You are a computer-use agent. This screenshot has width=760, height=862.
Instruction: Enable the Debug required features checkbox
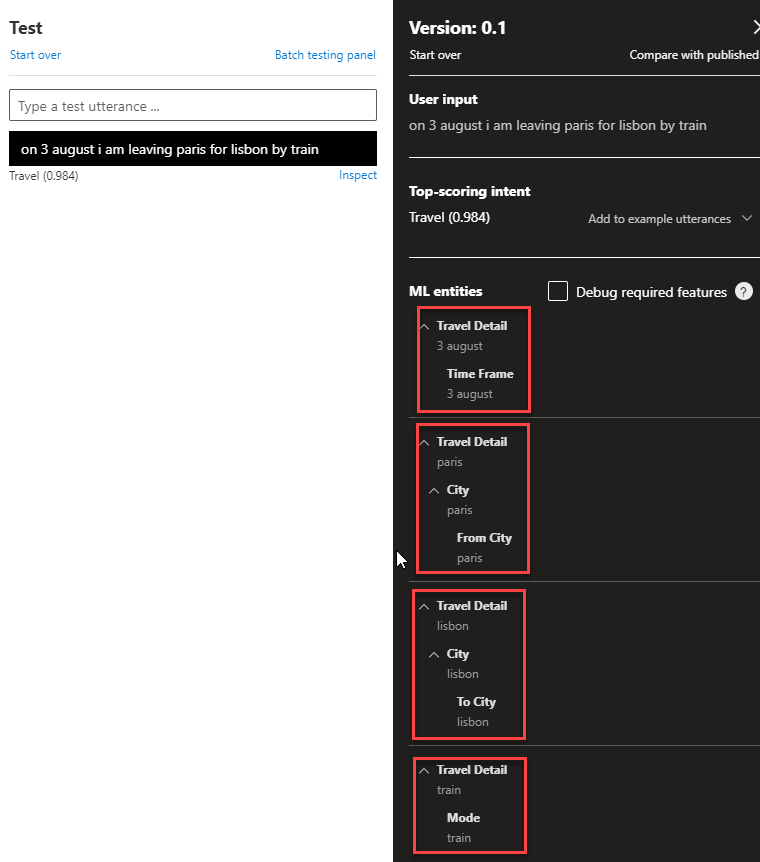(558, 291)
